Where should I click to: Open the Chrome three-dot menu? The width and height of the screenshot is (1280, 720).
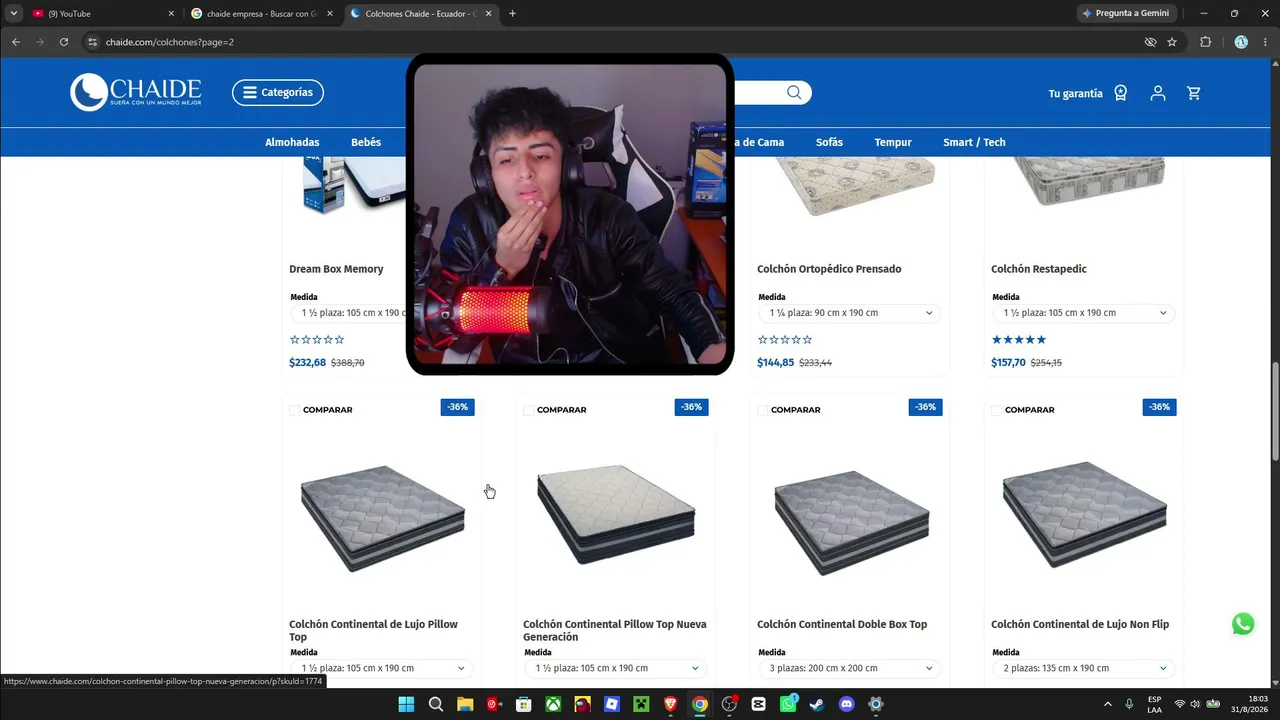pos(1264,42)
